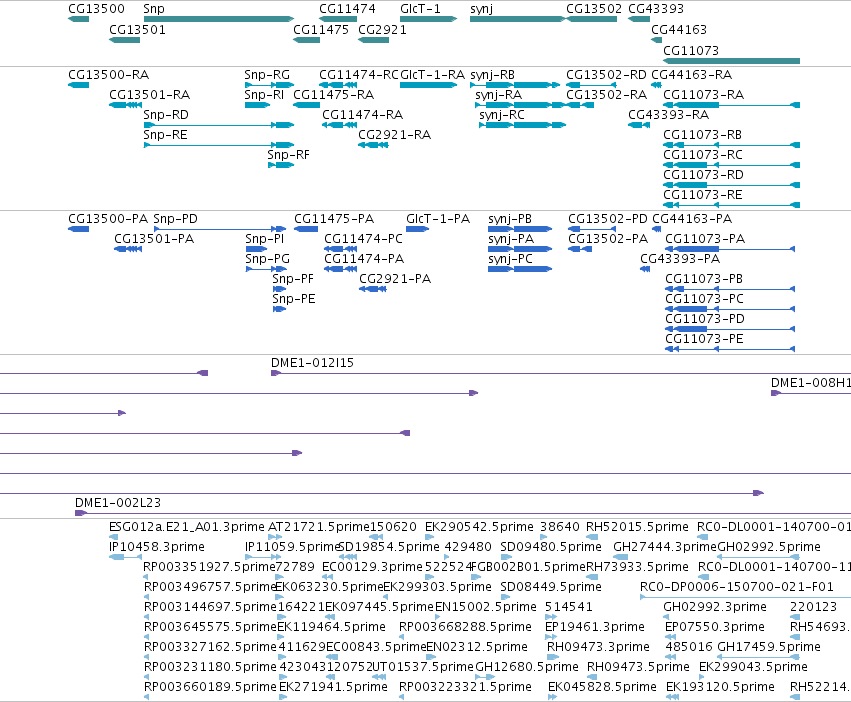
Task: Click transcript CG11475-RA
Action: [x=307, y=105]
